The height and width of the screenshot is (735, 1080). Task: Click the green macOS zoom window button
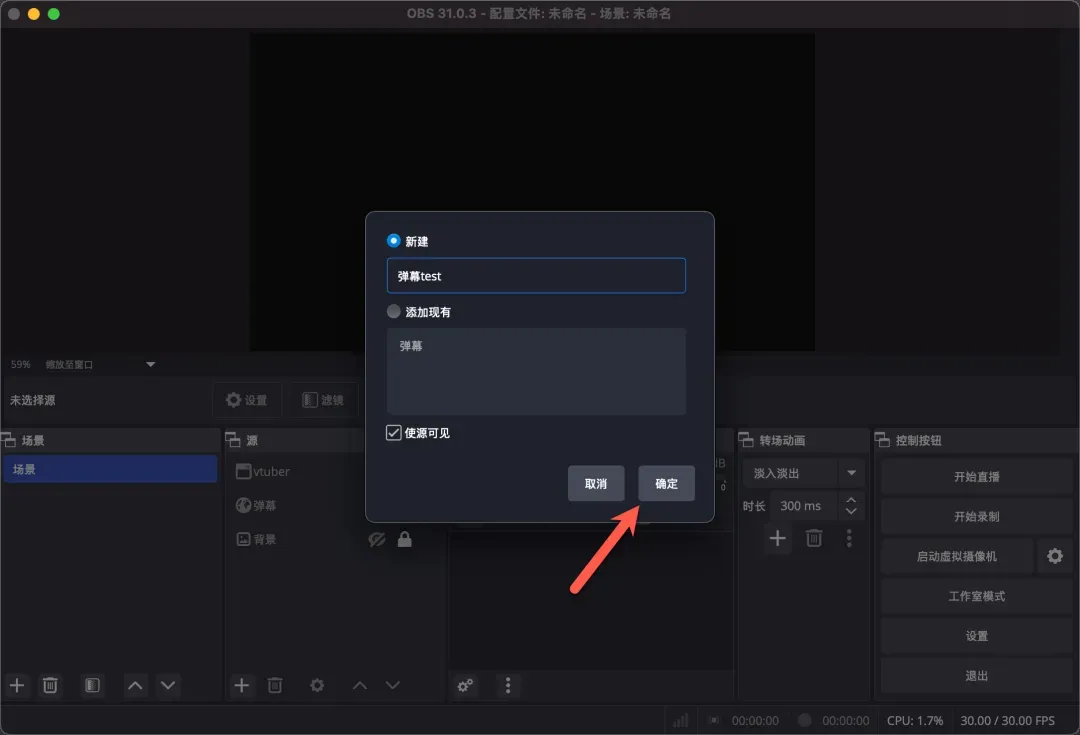(54, 14)
